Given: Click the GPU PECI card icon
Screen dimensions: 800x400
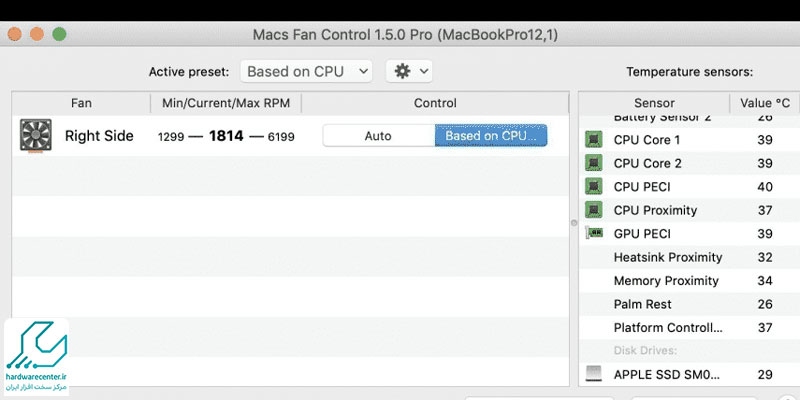Looking at the screenshot, I should [x=594, y=233].
